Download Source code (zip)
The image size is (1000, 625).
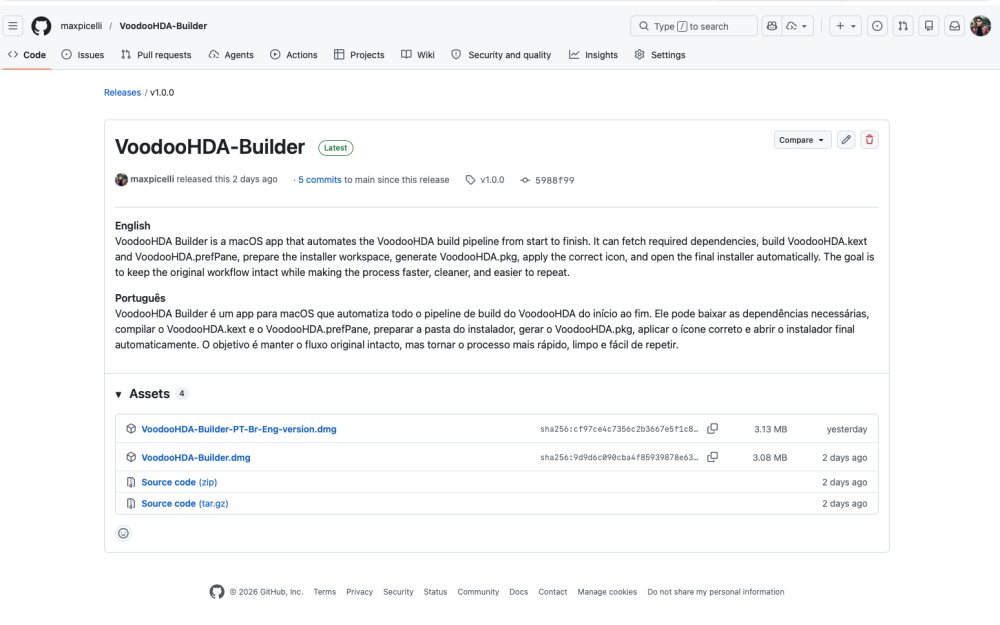tap(179, 482)
